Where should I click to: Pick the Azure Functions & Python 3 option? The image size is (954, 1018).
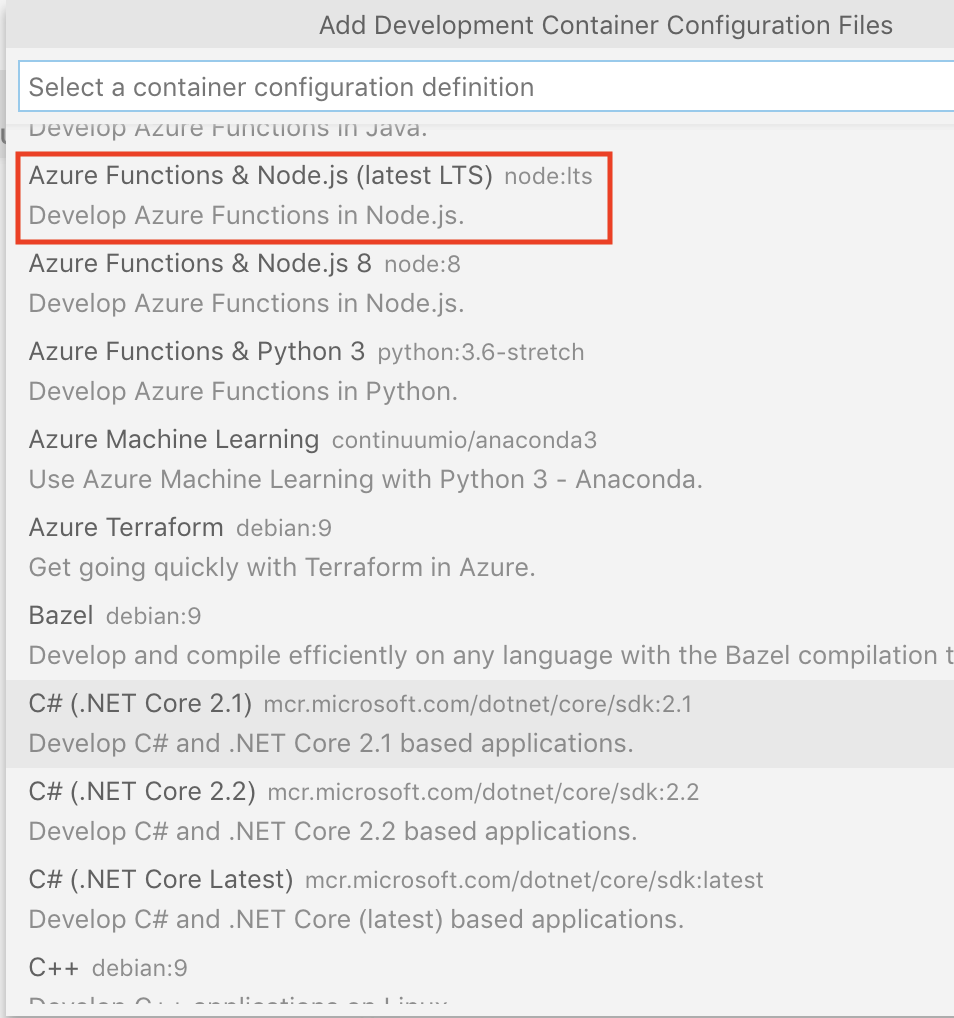(197, 353)
